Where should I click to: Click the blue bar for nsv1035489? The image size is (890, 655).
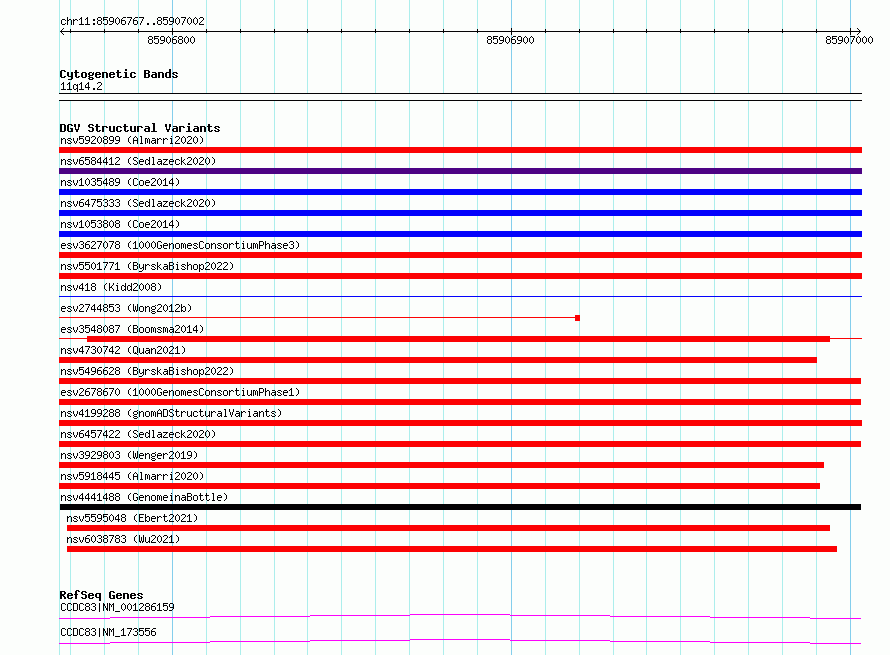point(460,192)
